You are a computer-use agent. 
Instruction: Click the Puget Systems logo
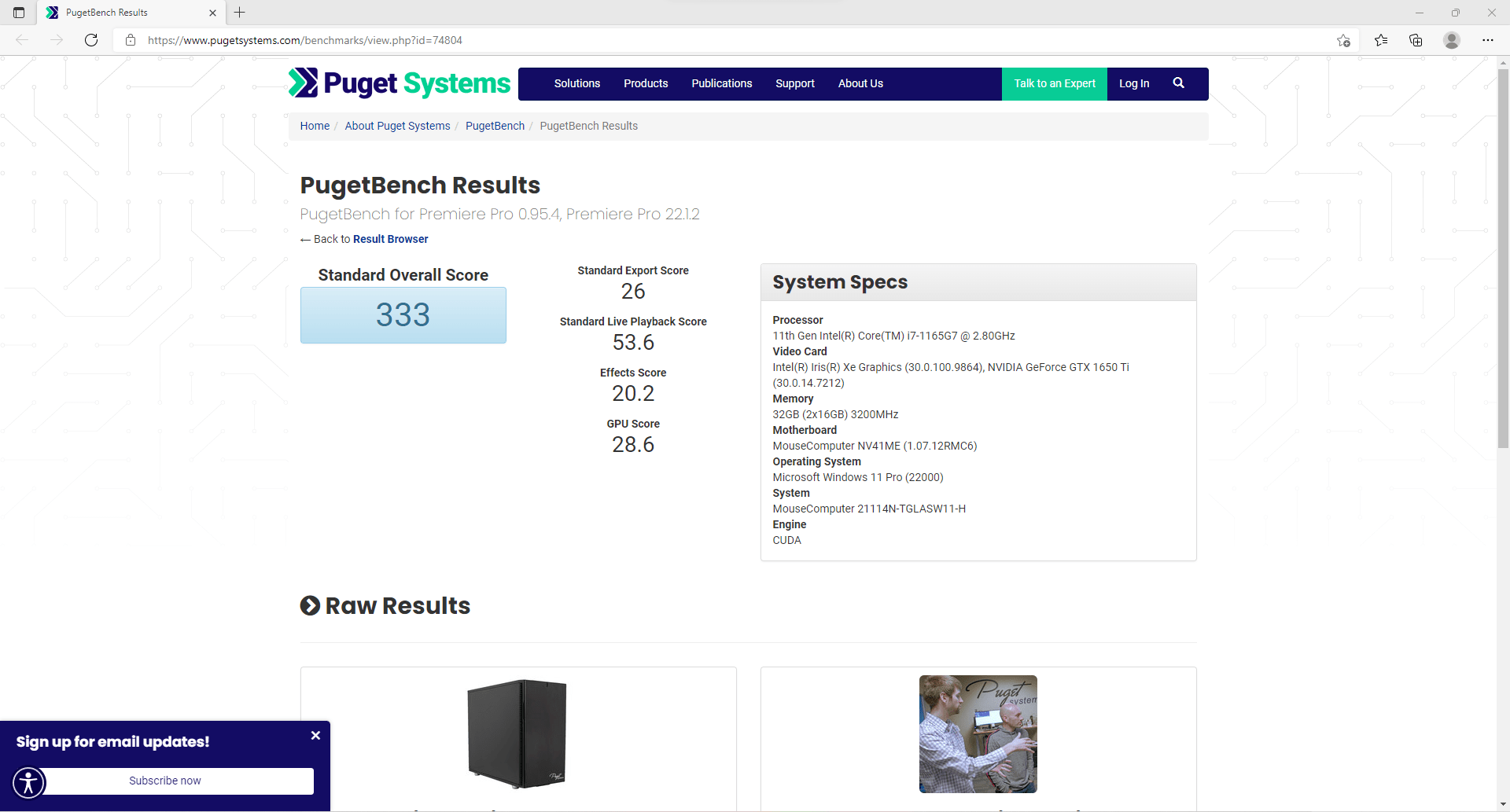(x=400, y=83)
